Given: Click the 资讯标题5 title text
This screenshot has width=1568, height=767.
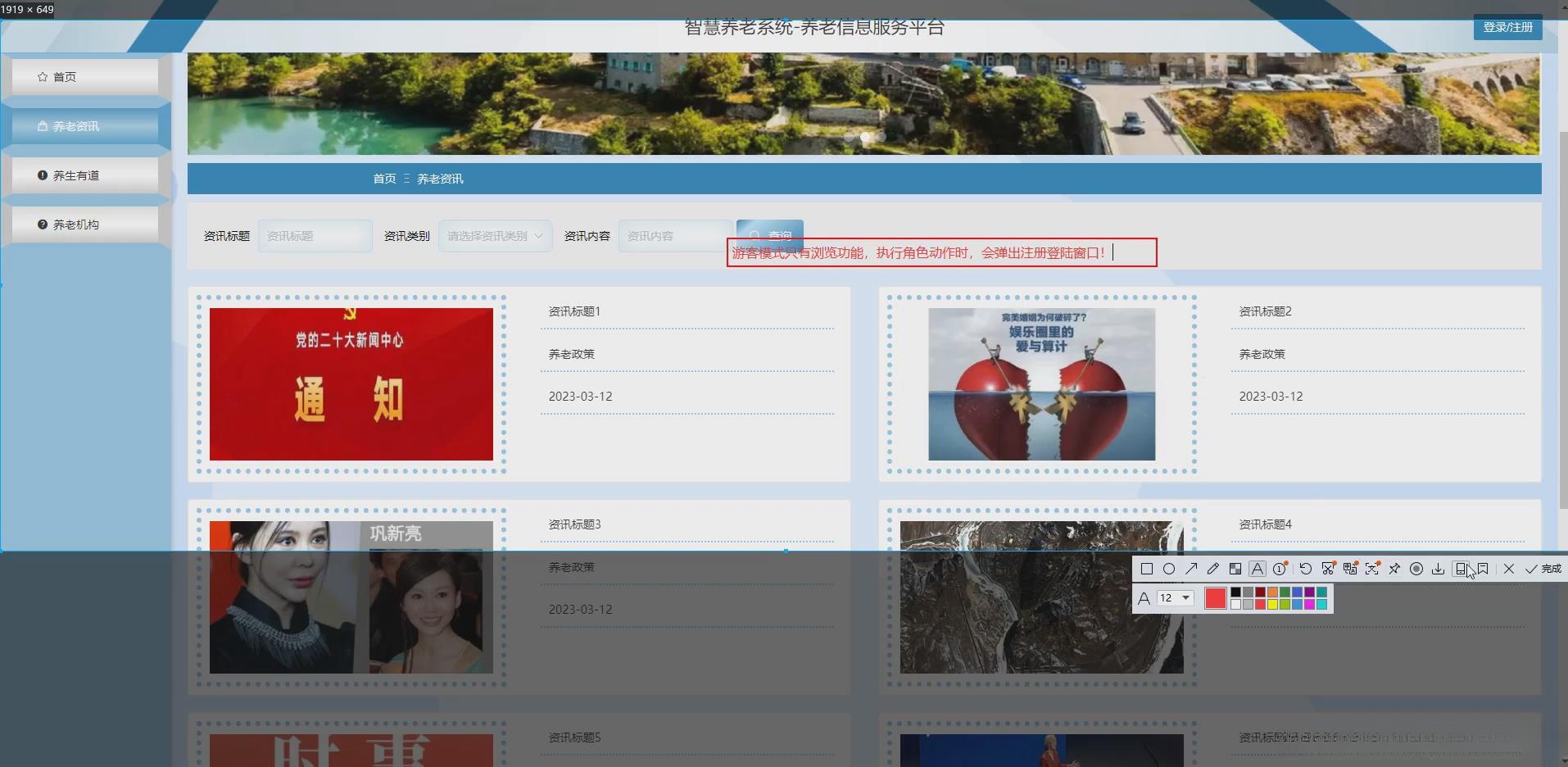Looking at the screenshot, I should tap(574, 737).
